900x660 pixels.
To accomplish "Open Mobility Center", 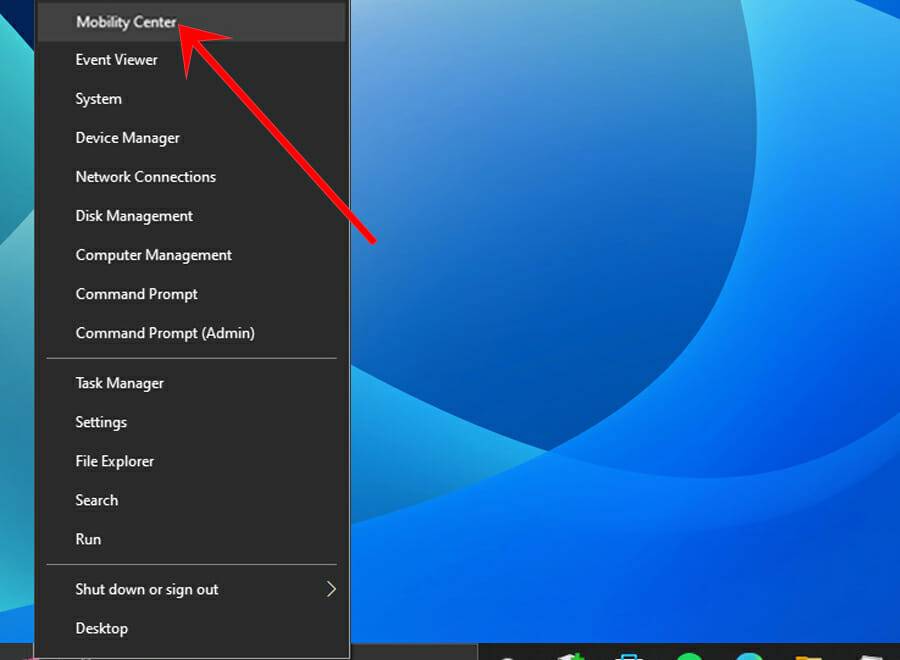I will pos(126,22).
